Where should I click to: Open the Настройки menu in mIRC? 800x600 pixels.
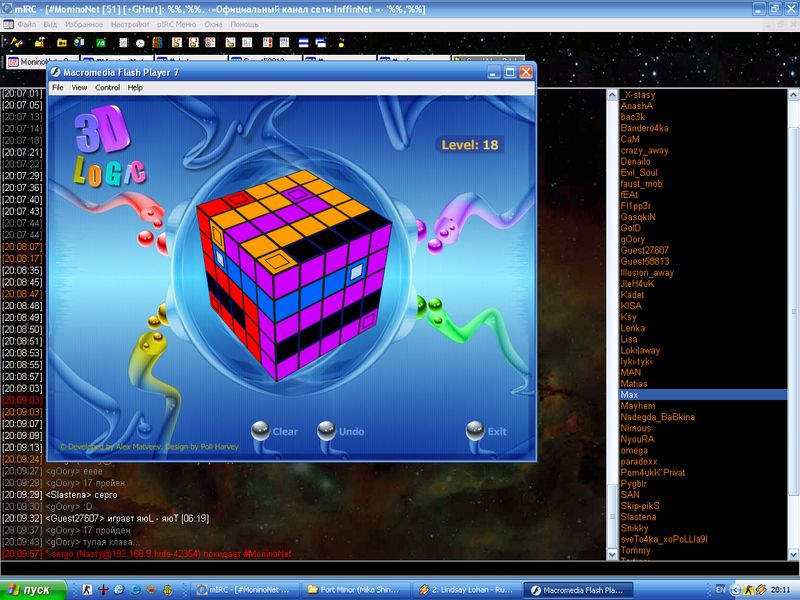click(130, 24)
